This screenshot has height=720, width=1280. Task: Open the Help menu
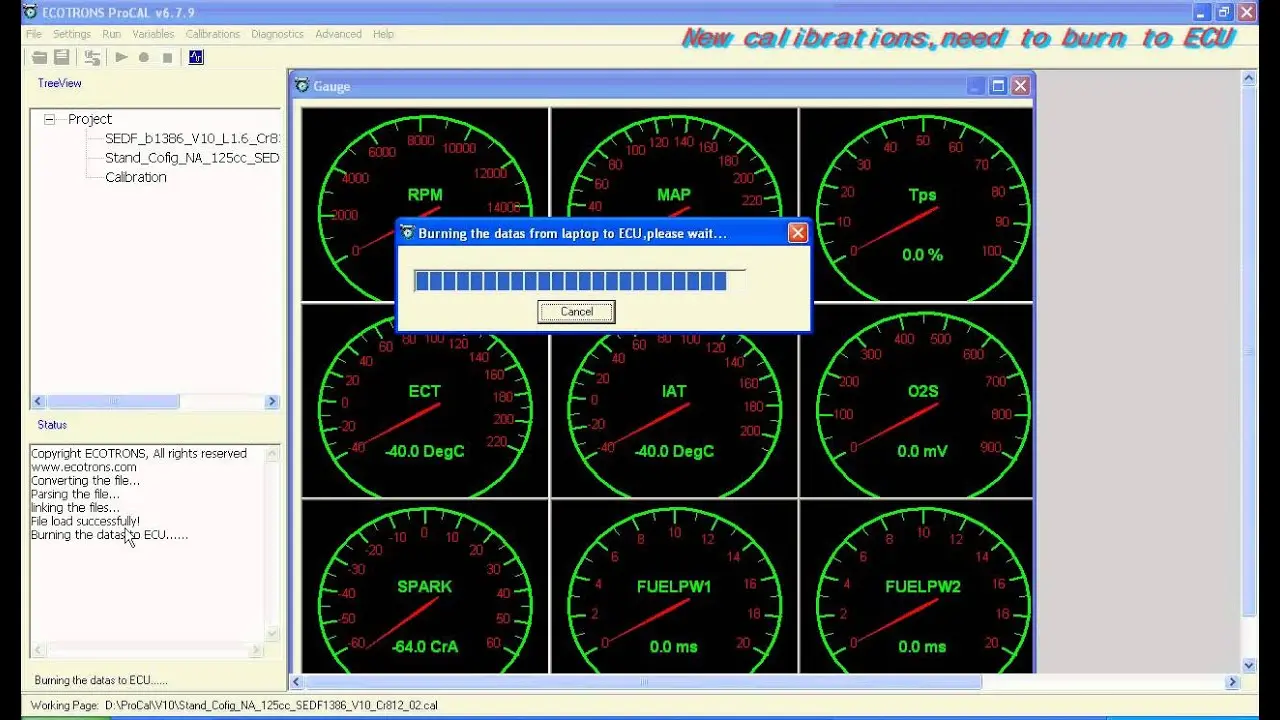pyautogui.click(x=383, y=34)
